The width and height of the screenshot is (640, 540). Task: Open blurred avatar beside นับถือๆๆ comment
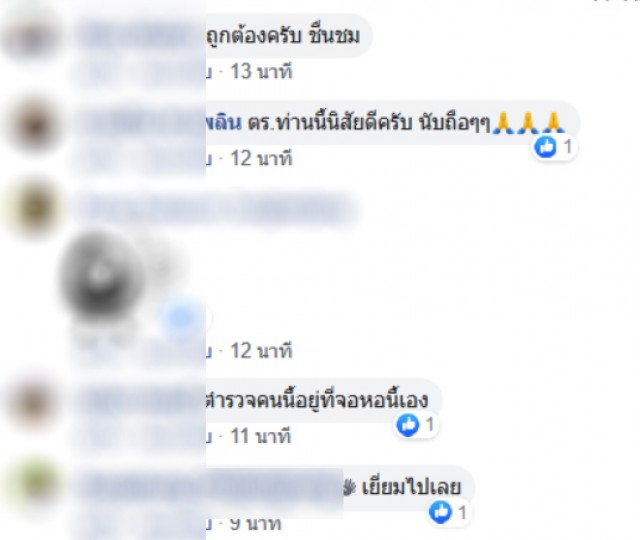click(34, 126)
